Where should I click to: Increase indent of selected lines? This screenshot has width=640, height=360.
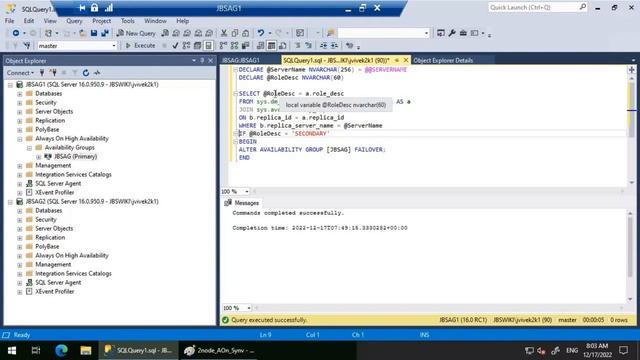[334, 46]
